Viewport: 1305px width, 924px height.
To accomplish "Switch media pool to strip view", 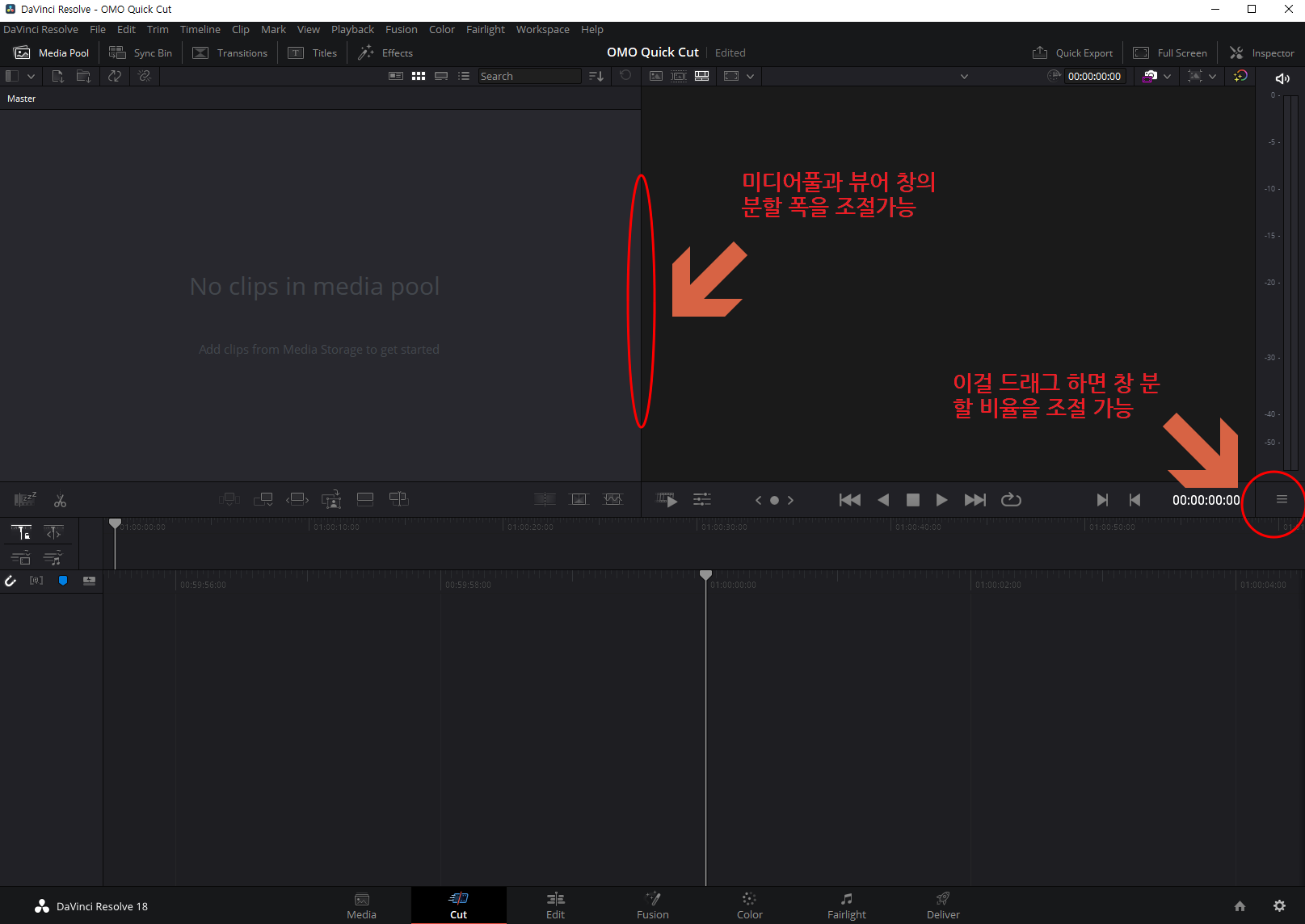I will [441, 76].
